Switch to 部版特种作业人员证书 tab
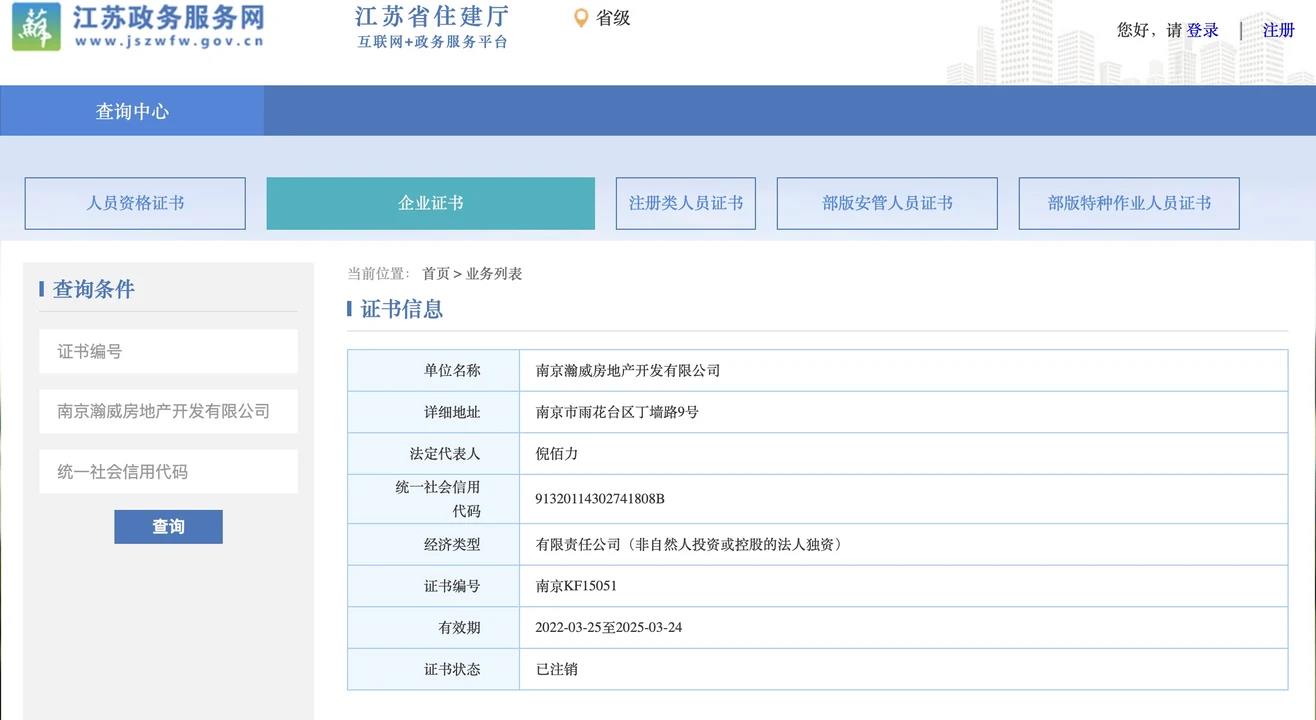The height and width of the screenshot is (720, 1316). [1129, 203]
